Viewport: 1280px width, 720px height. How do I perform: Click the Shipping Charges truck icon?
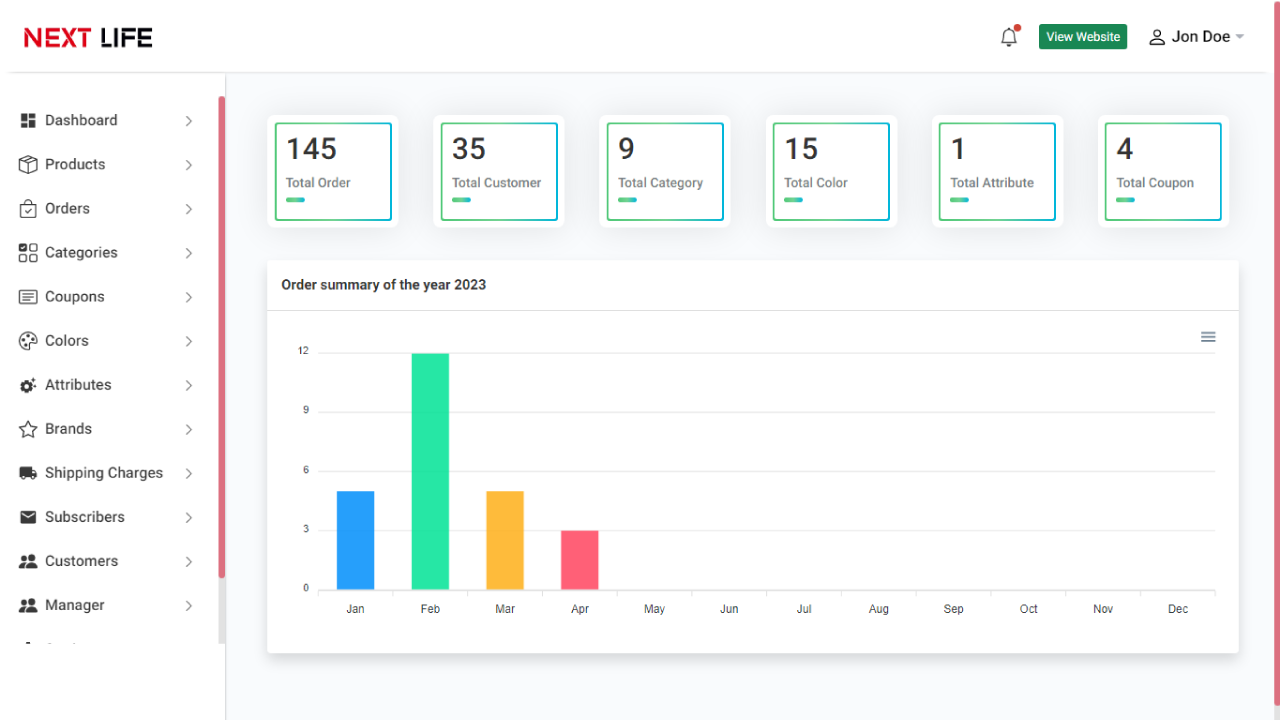[28, 473]
